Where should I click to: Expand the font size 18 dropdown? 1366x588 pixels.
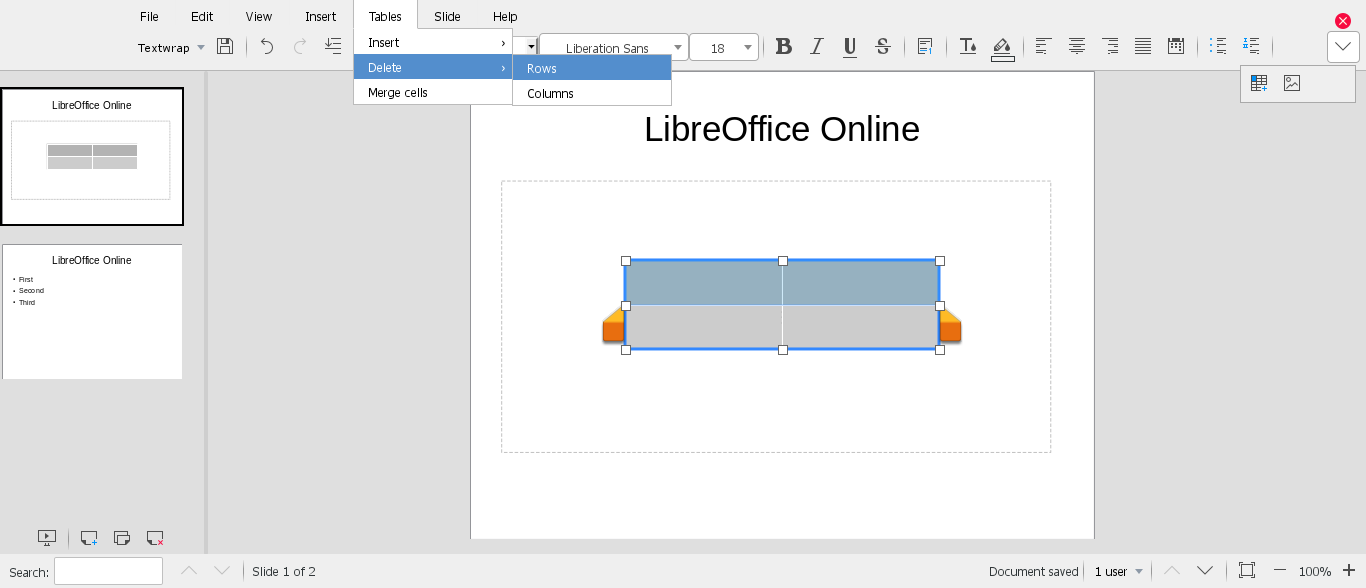747,48
